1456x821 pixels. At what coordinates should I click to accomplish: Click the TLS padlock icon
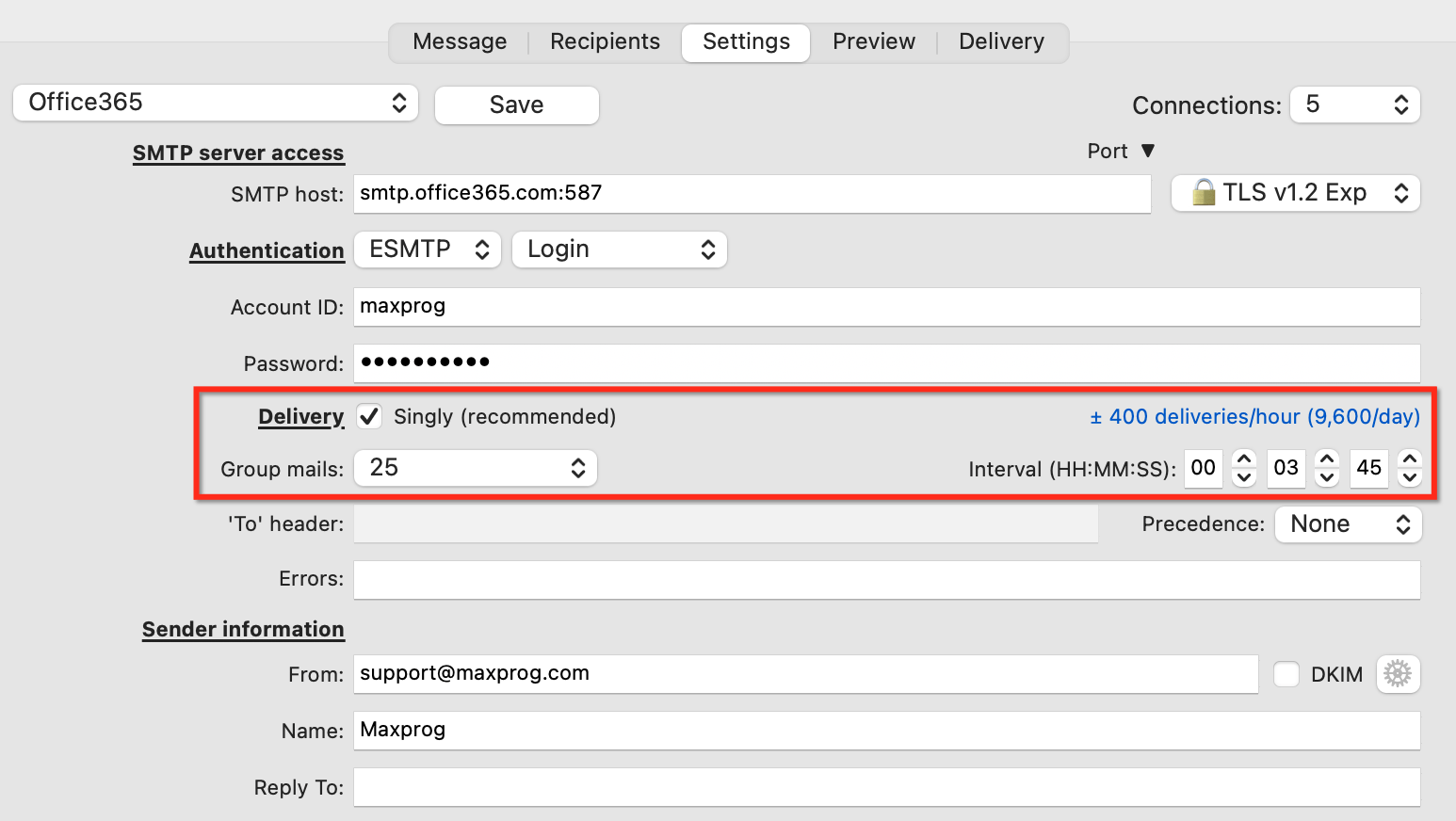coord(1204,193)
